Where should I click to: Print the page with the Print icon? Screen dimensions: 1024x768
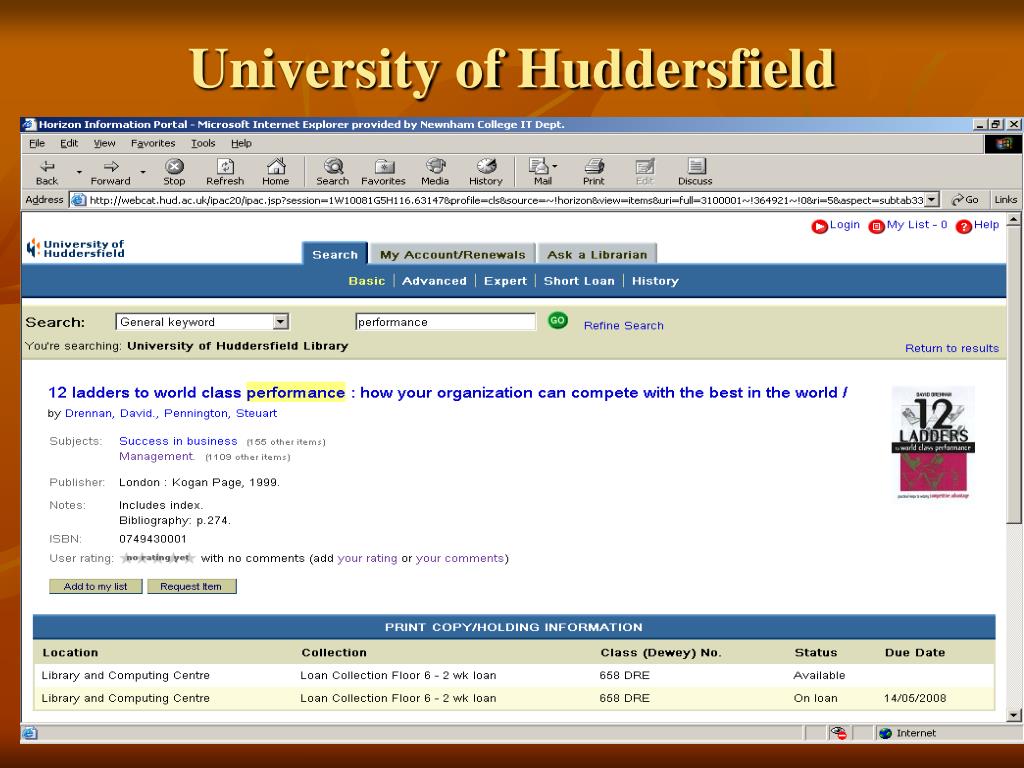coord(594,172)
